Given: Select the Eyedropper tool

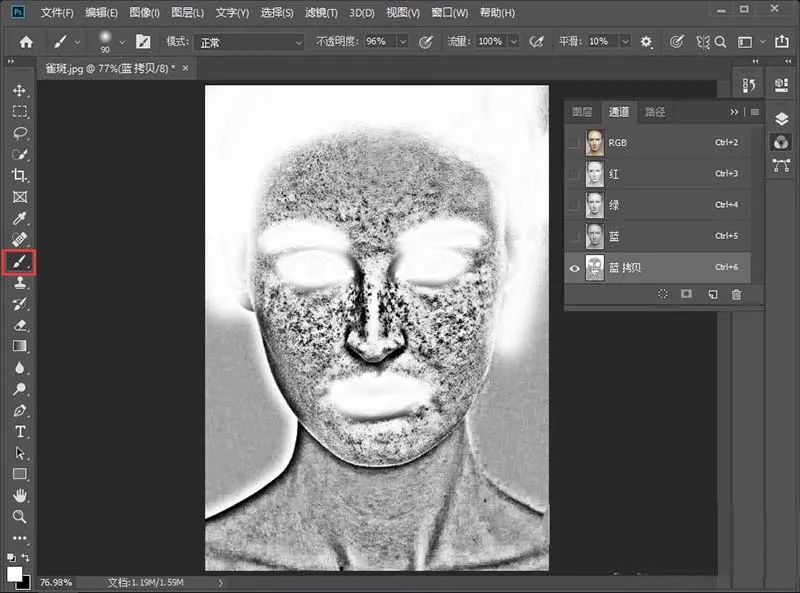Looking at the screenshot, I should click(19, 218).
